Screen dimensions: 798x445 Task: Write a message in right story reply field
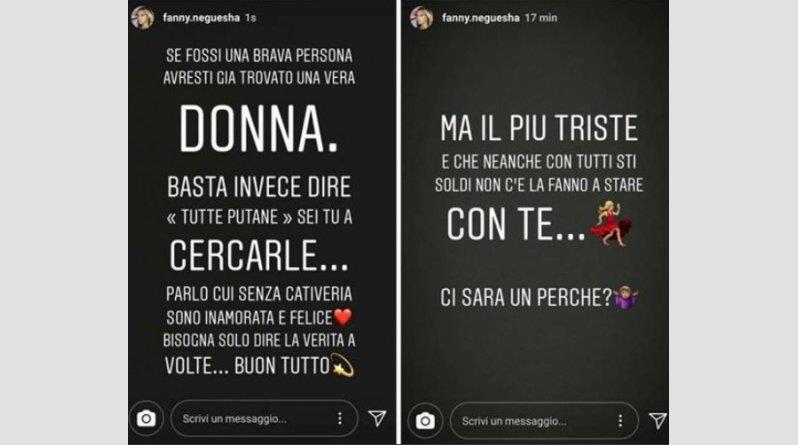544,421
